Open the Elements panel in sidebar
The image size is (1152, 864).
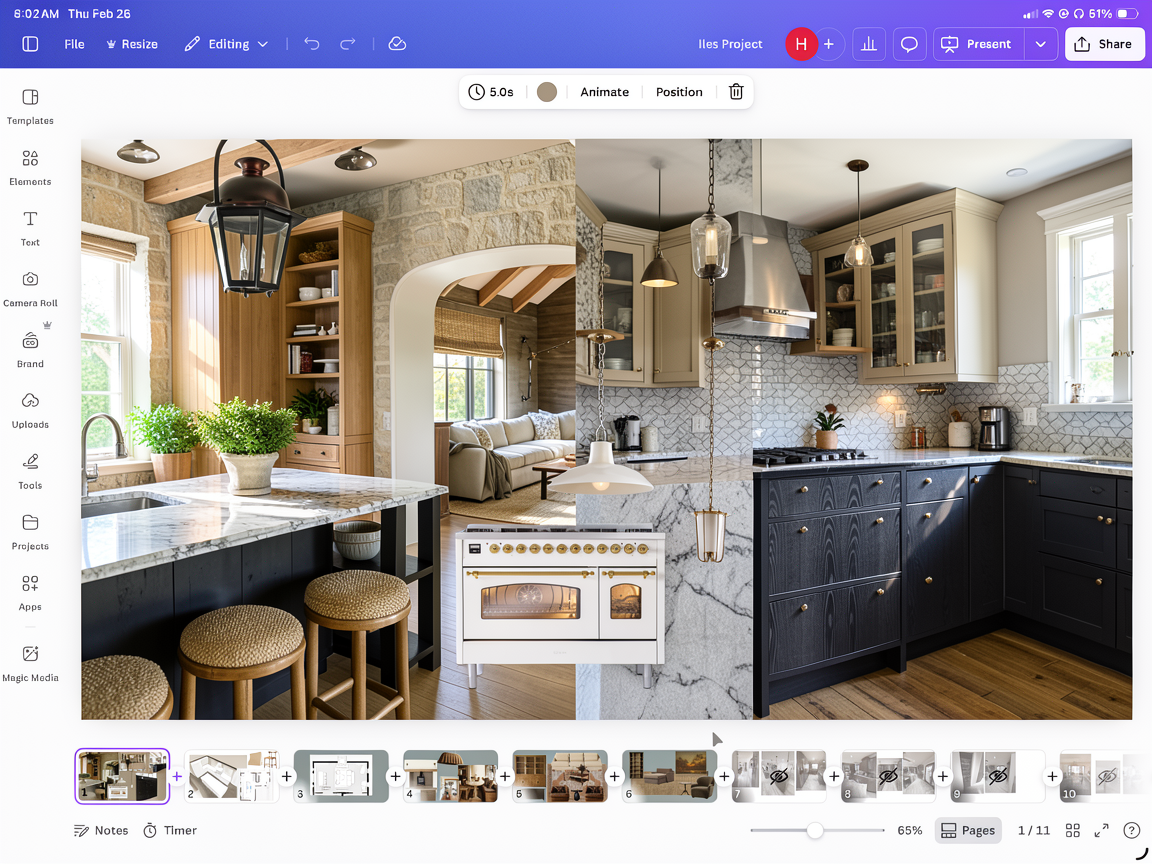pos(30,167)
